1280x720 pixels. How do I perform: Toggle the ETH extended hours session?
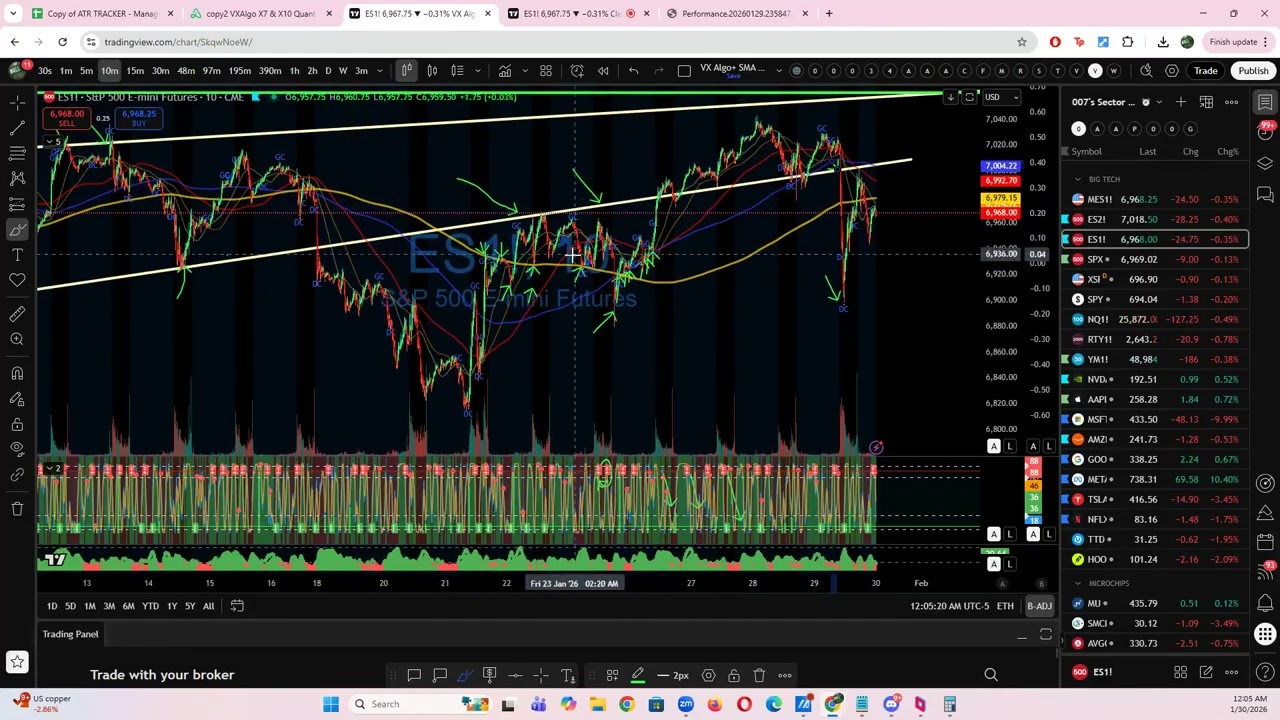[x=1005, y=606]
